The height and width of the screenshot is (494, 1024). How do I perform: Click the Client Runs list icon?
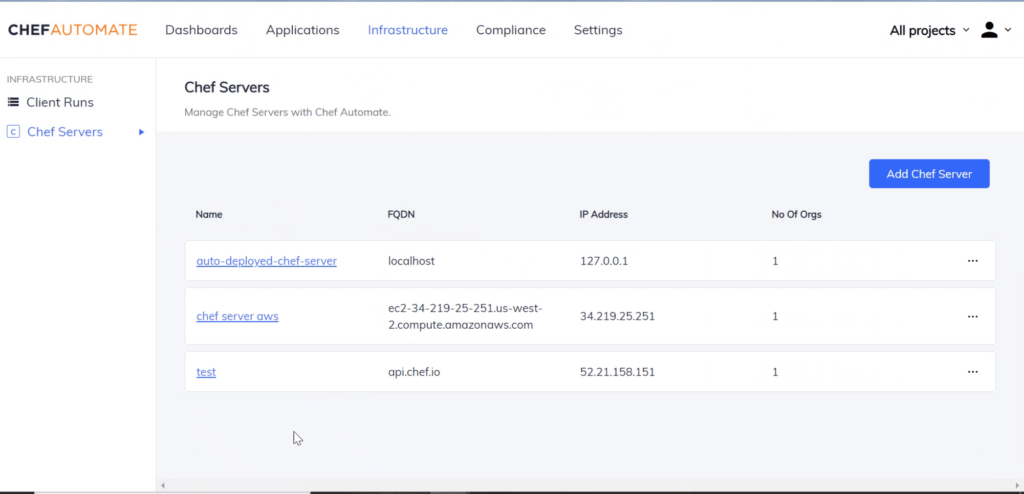click(13, 102)
